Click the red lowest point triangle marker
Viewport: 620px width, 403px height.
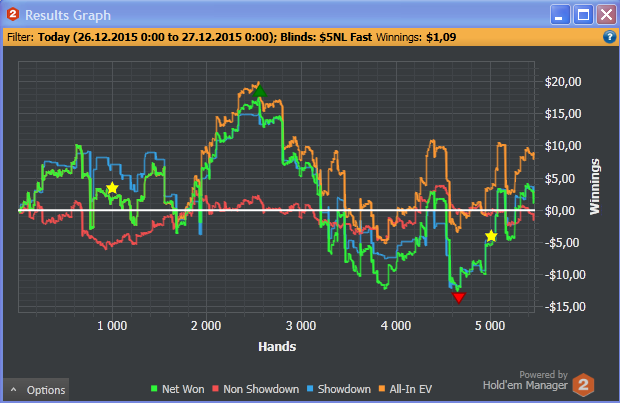click(459, 297)
